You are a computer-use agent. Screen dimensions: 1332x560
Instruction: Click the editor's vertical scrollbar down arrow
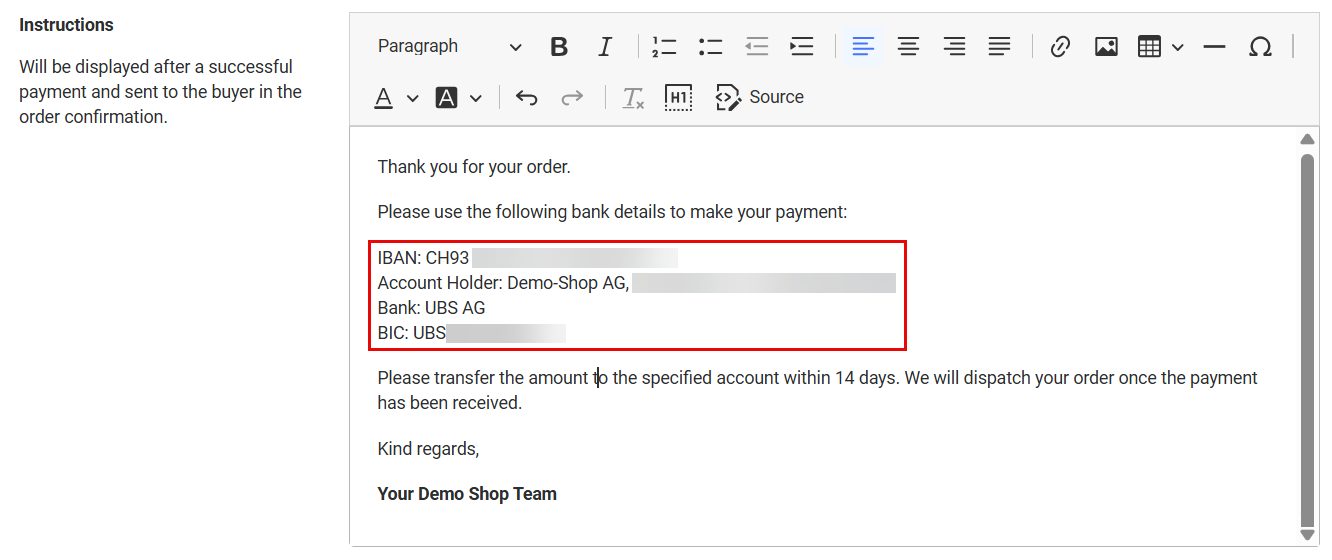[1306, 535]
